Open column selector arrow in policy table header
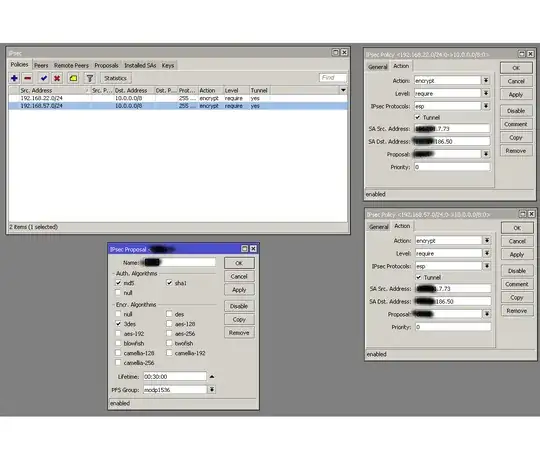This screenshot has width=540, height=460. tap(343, 90)
